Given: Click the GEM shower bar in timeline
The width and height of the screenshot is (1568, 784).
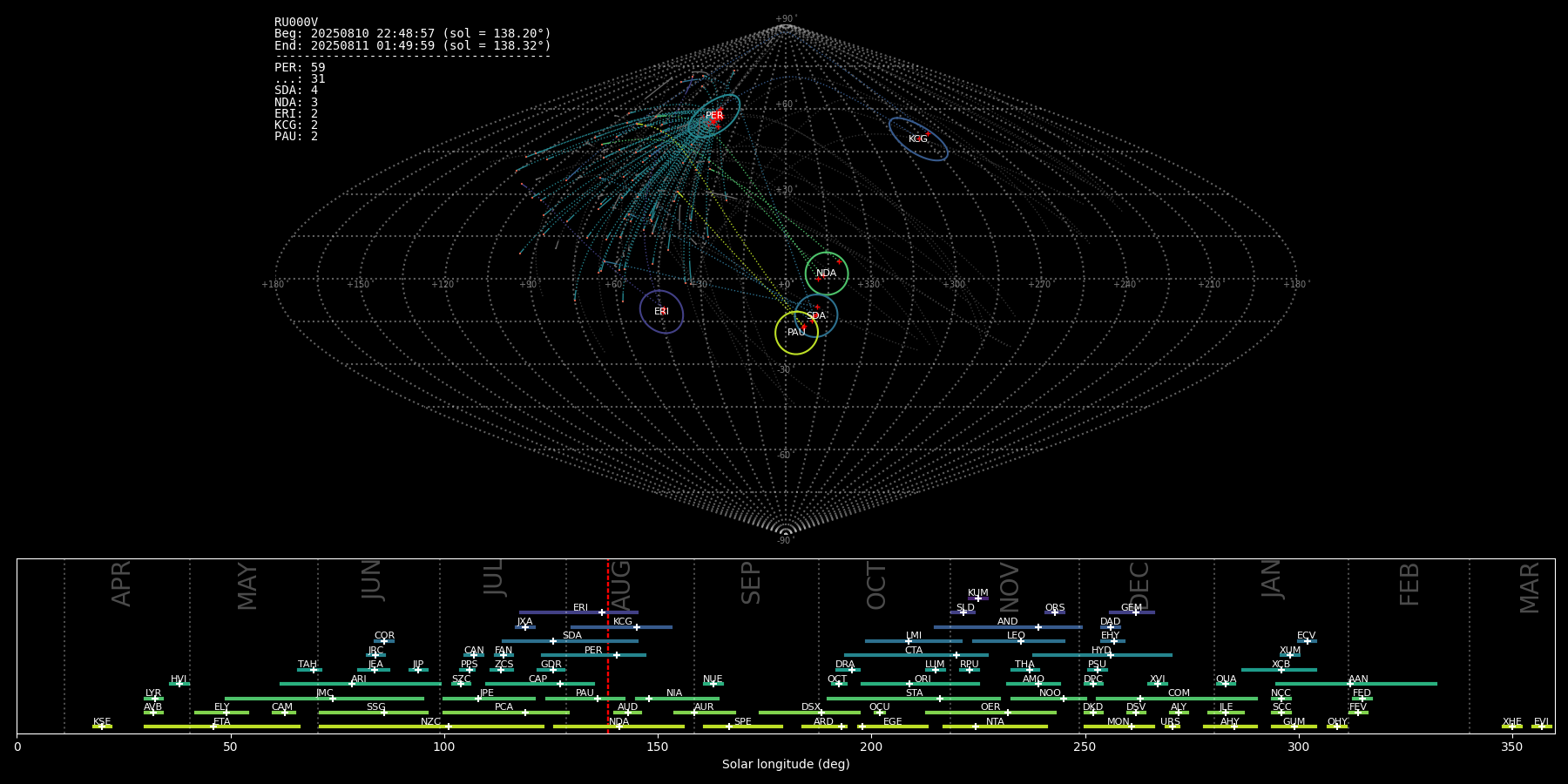Looking at the screenshot, I should point(1132,612).
